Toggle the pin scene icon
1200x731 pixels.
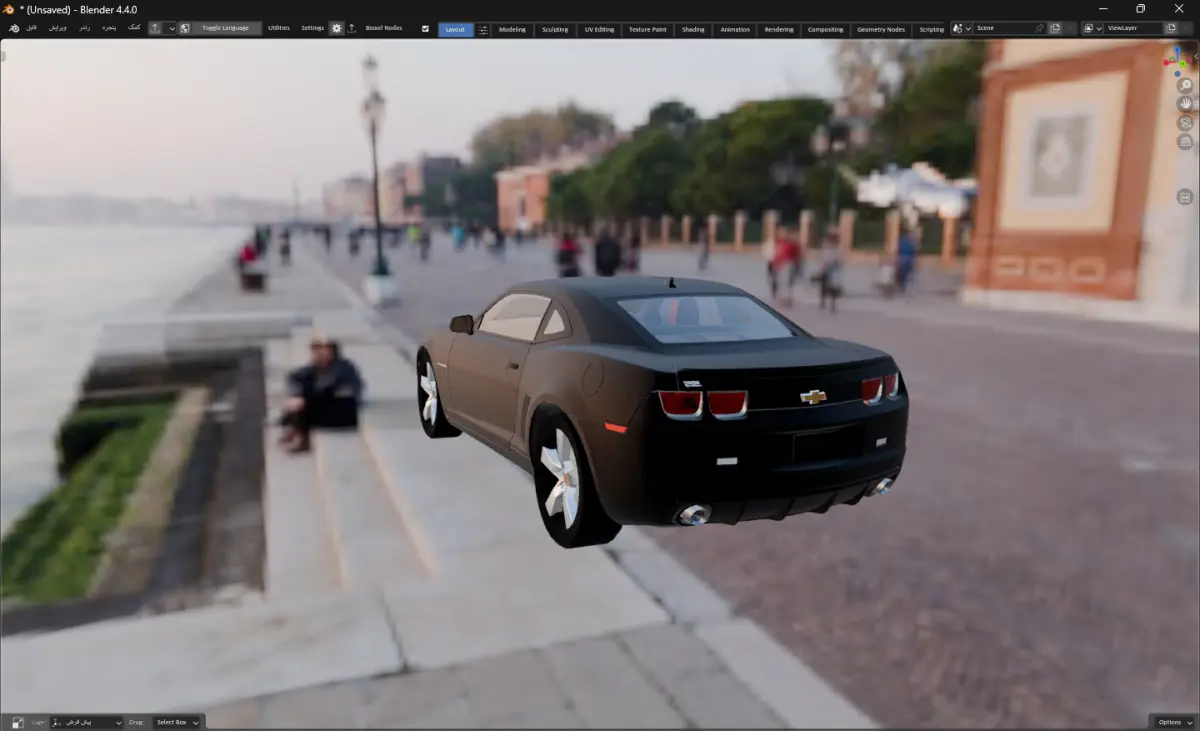pyautogui.click(x=1039, y=28)
